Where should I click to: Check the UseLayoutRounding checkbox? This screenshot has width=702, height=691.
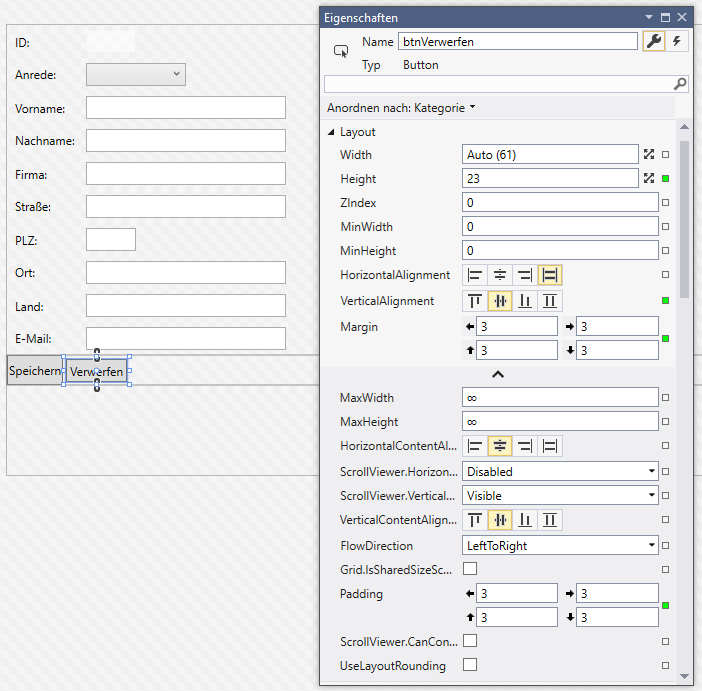coord(470,665)
